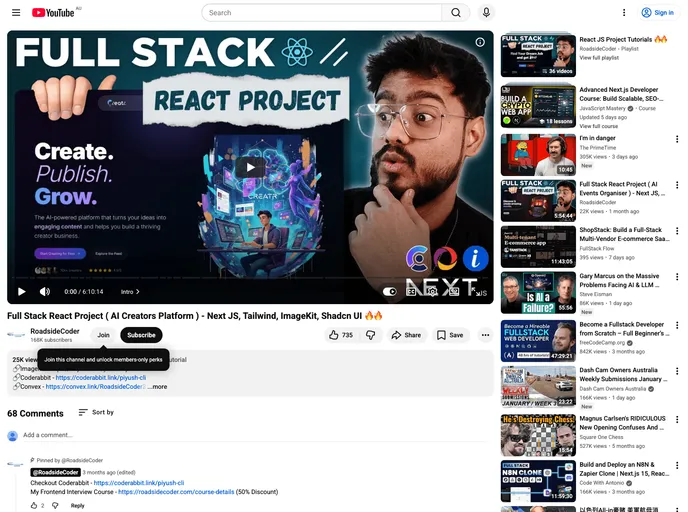Dislike the pinned comment

pos(55,505)
